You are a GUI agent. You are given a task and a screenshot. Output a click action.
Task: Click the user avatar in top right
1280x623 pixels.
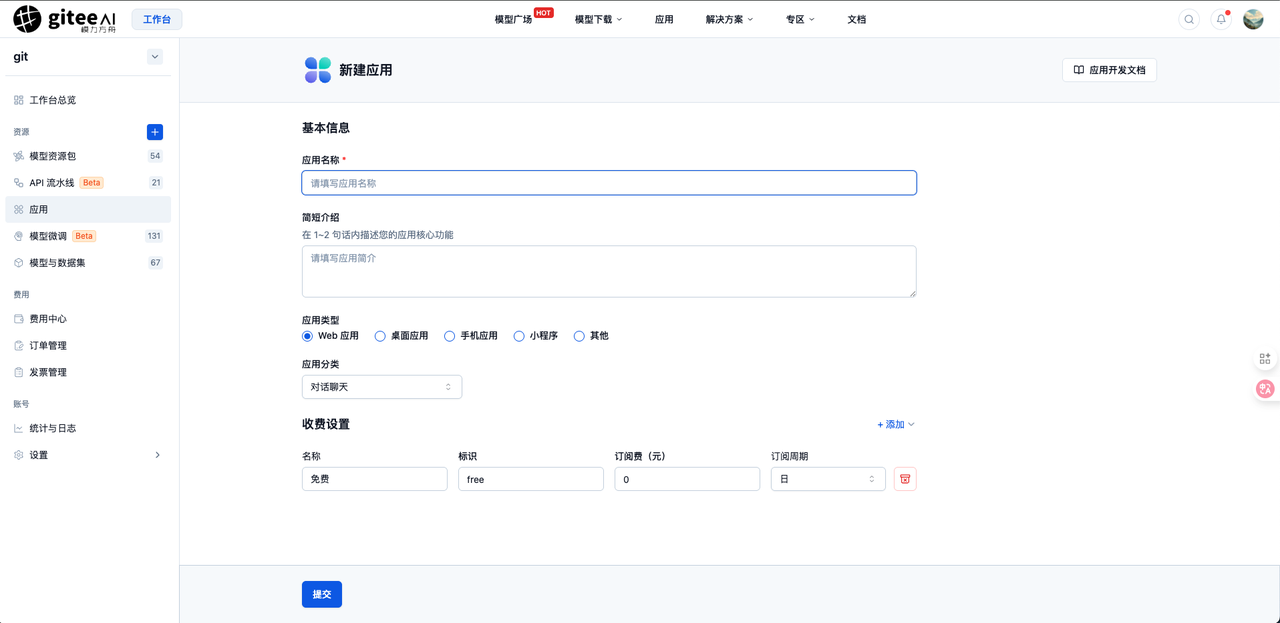tap(1253, 19)
